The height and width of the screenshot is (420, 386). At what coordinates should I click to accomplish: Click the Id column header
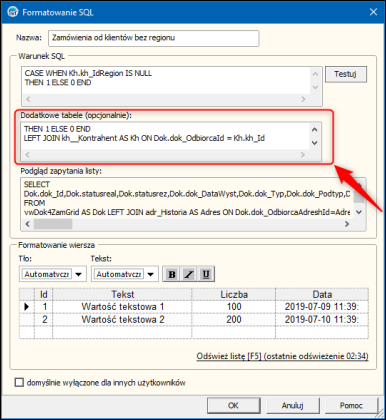coord(44,295)
